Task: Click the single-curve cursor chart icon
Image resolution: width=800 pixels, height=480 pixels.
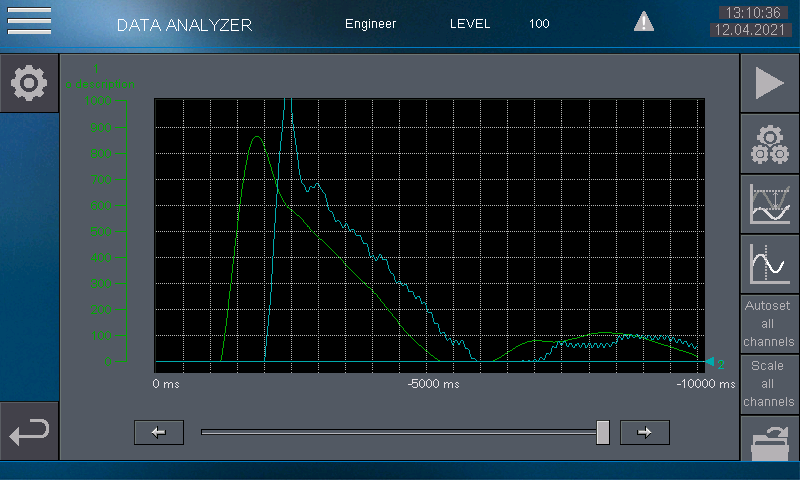Action: pyautogui.click(x=769, y=264)
